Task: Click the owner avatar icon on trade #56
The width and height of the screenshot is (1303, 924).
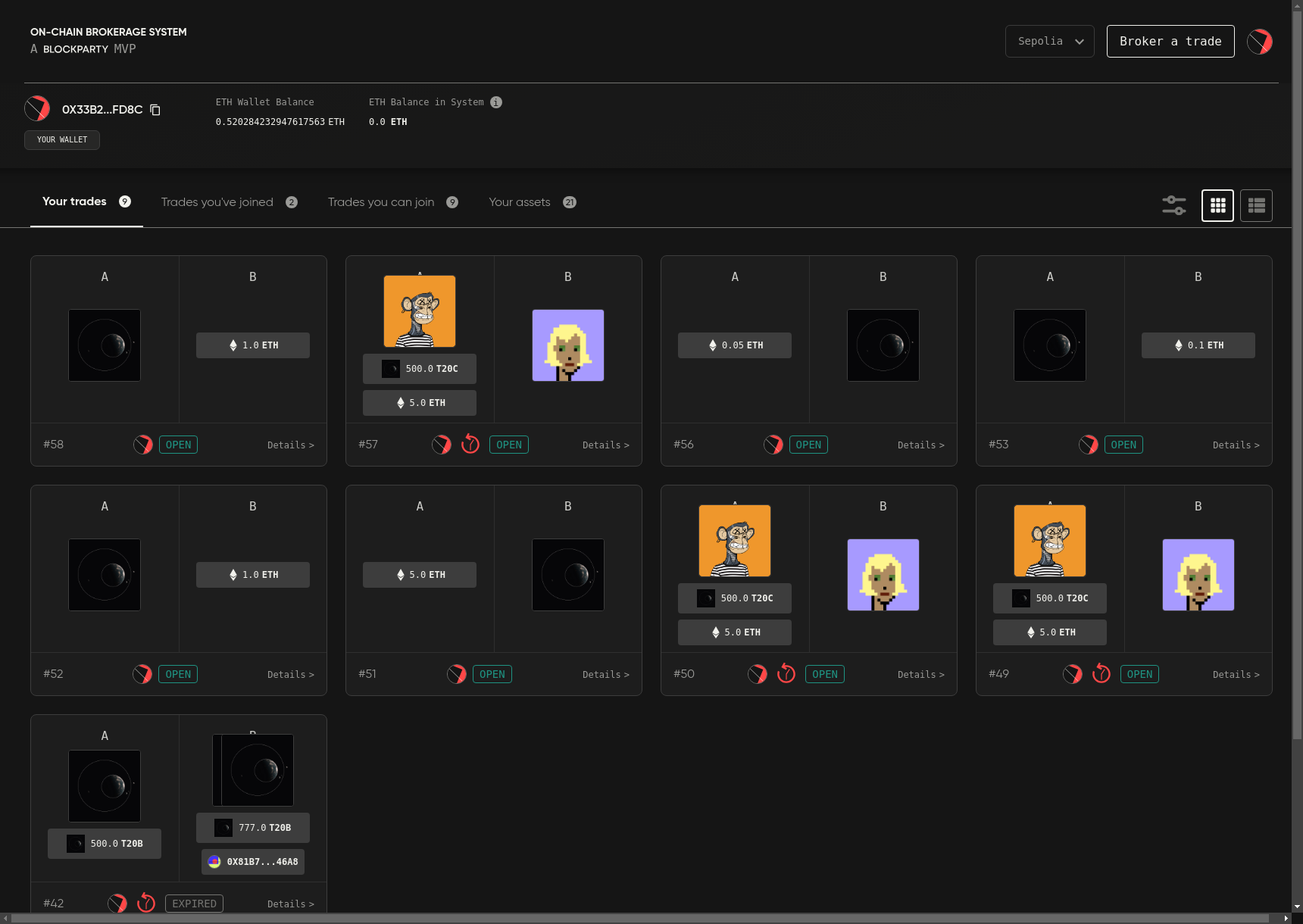Action: point(773,445)
